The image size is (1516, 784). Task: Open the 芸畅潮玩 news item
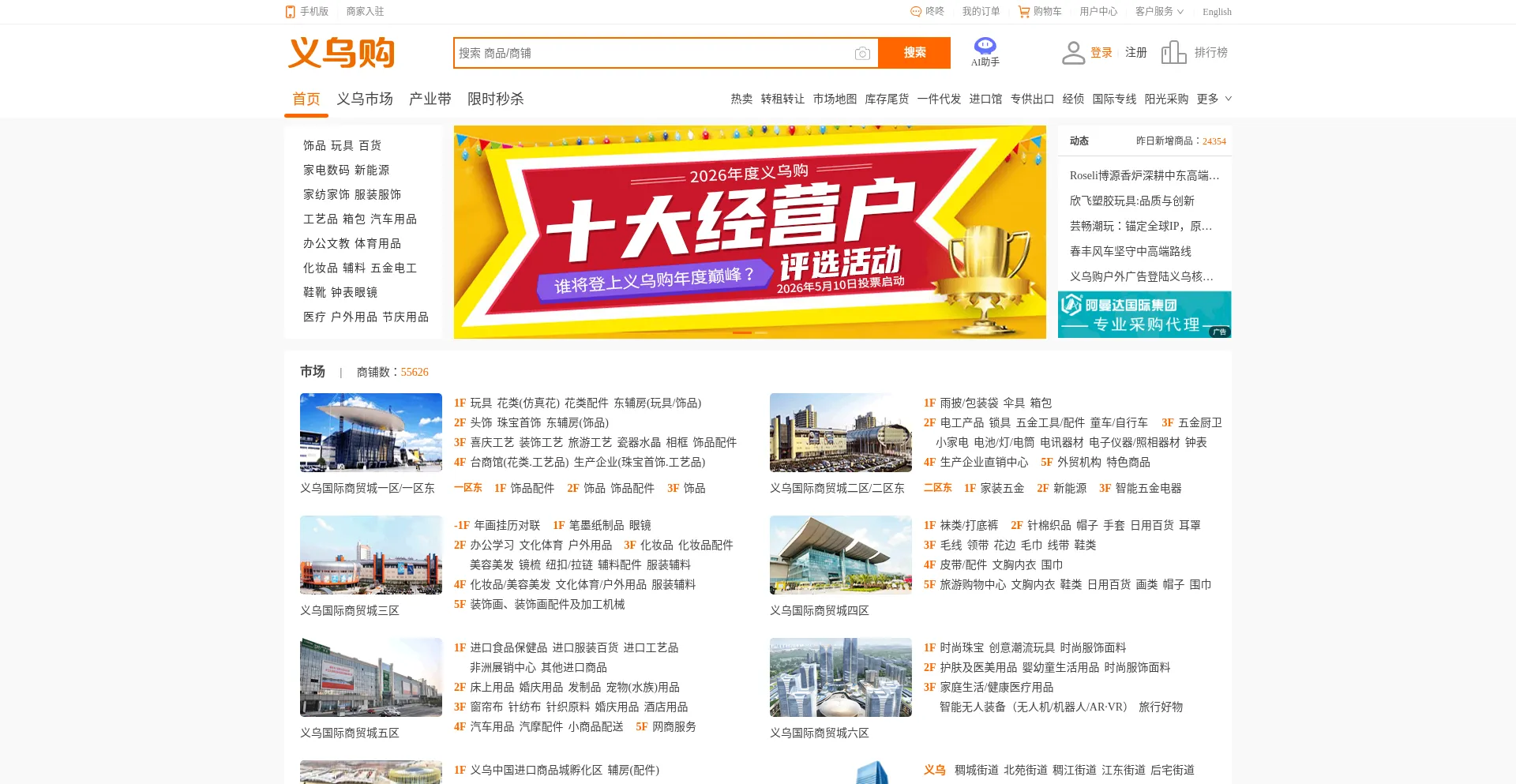(x=1141, y=226)
